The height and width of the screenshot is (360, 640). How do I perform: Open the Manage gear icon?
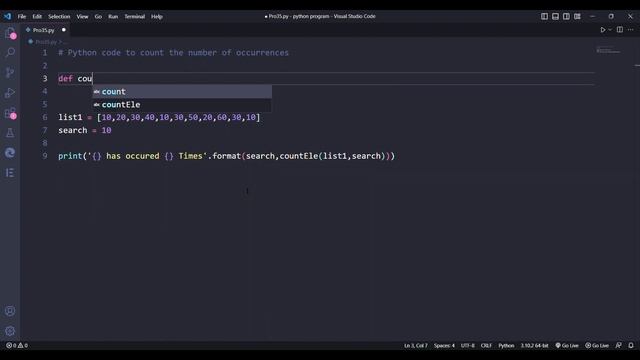(10, 331)
